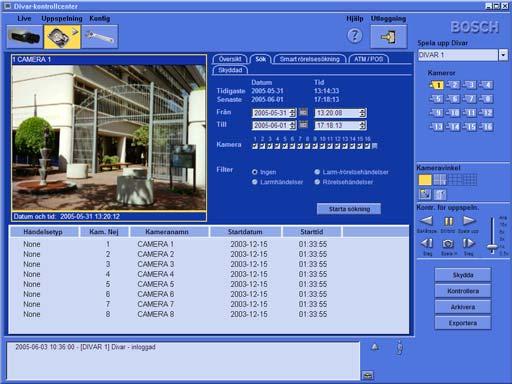This screenshot has width=512, height=384.
Task: Click the snapshot camera icon
Action: [x=448, y=244]
